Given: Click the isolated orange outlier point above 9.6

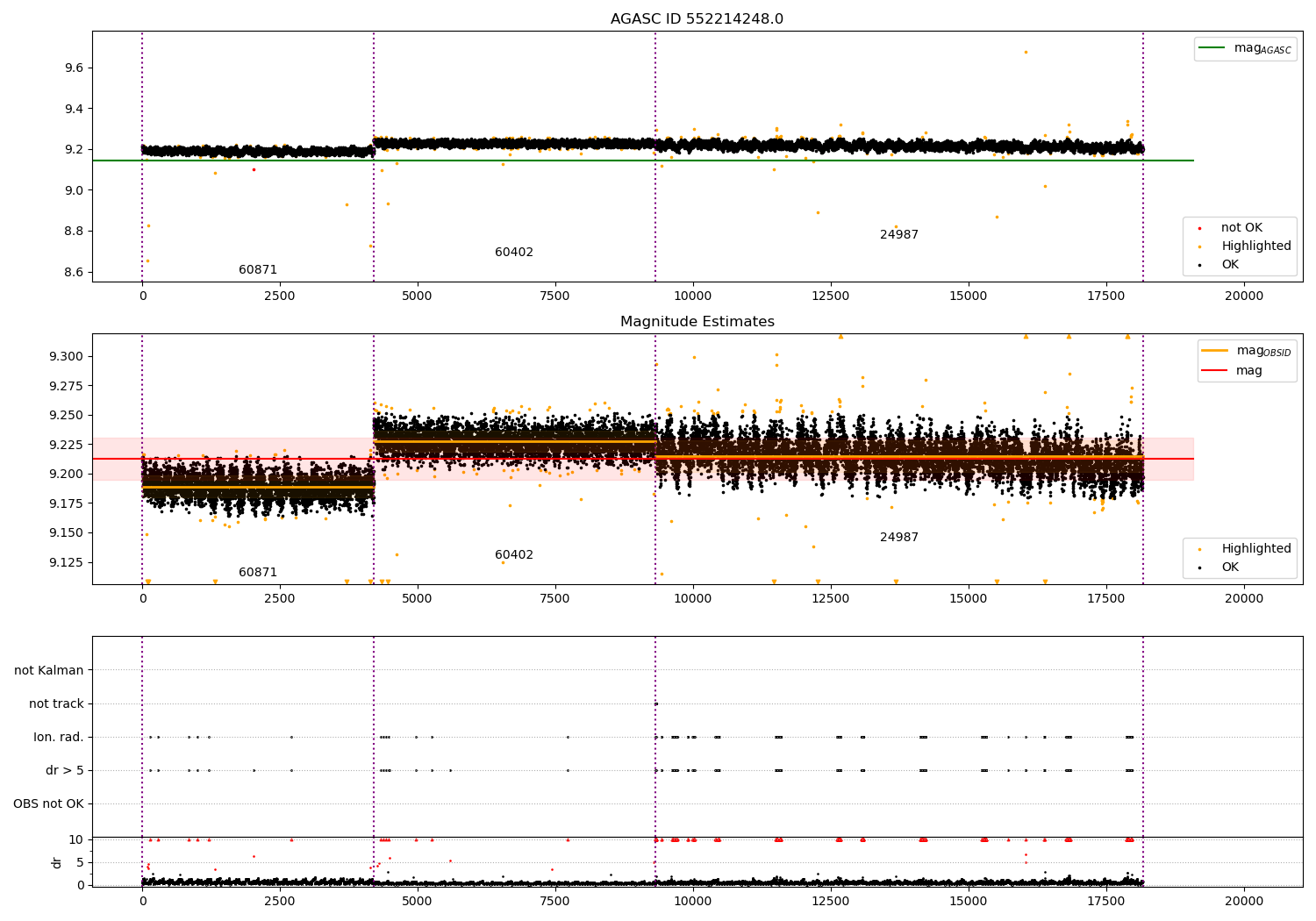Looking at the screenshot, I should coord(1026,52).
